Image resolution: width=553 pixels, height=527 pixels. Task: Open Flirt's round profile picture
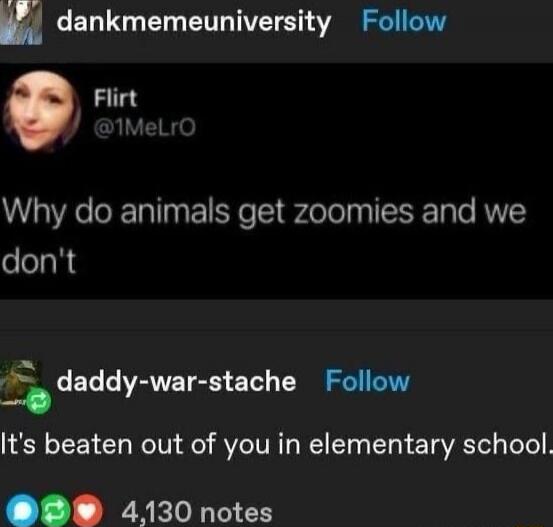[x=42, y=111]
